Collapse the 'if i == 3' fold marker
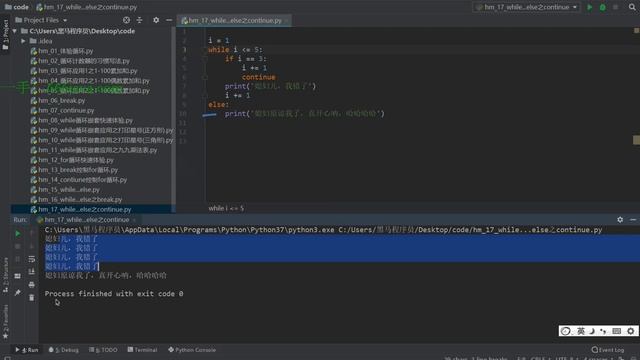Screen dimensions: 640x360 (205, 59)
